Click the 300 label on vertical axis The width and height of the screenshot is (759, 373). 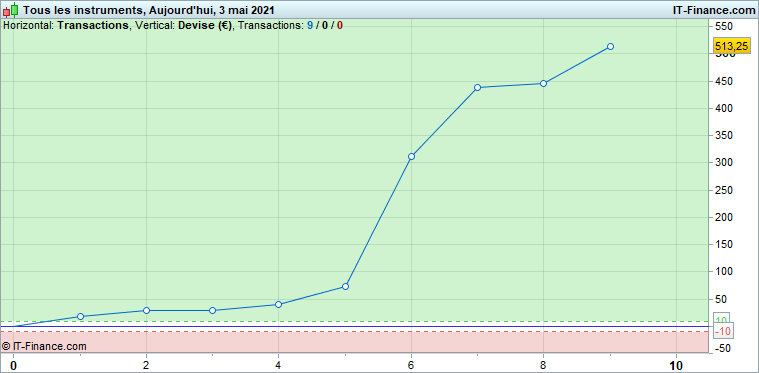pyautogui.click(x=724, y=163)
